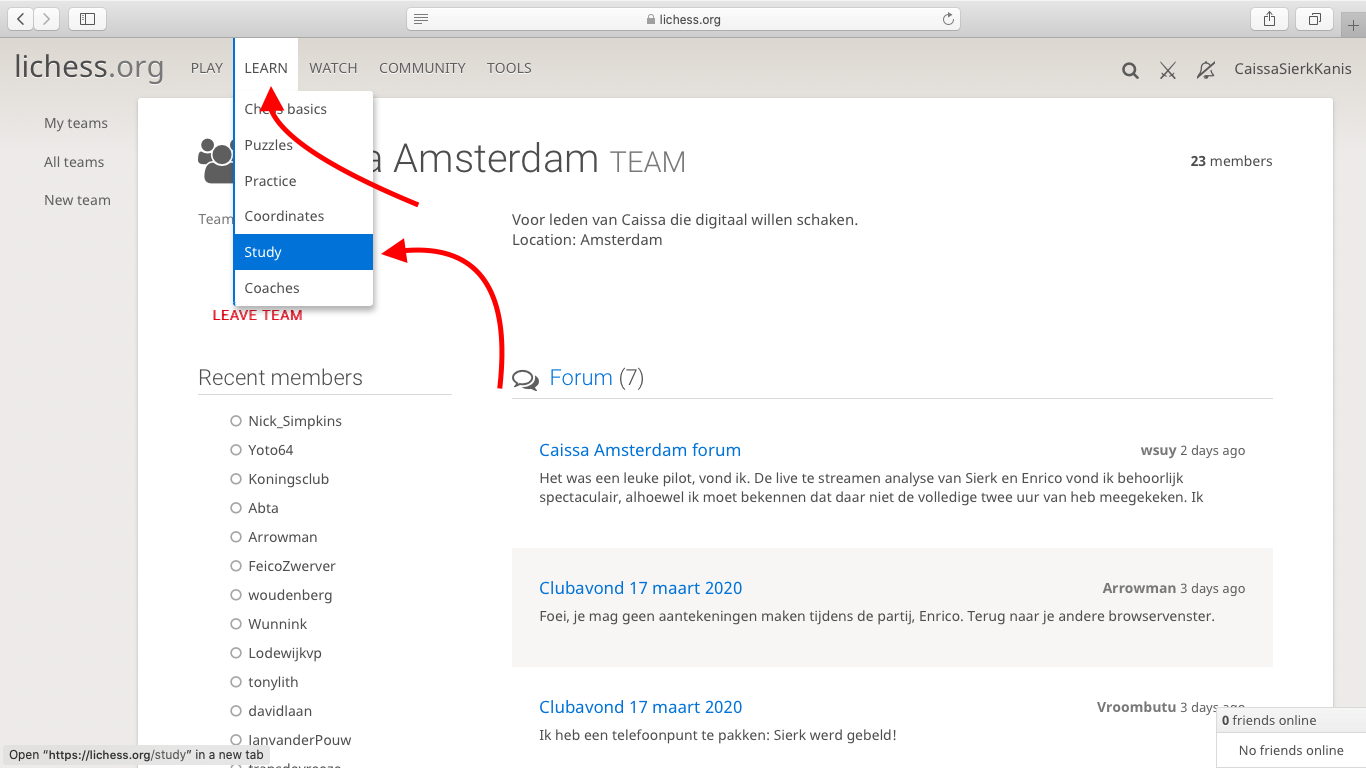Click 'wsuy' author name
1366x768 pixels.
pyautogui.click(x=1158, y=450)
